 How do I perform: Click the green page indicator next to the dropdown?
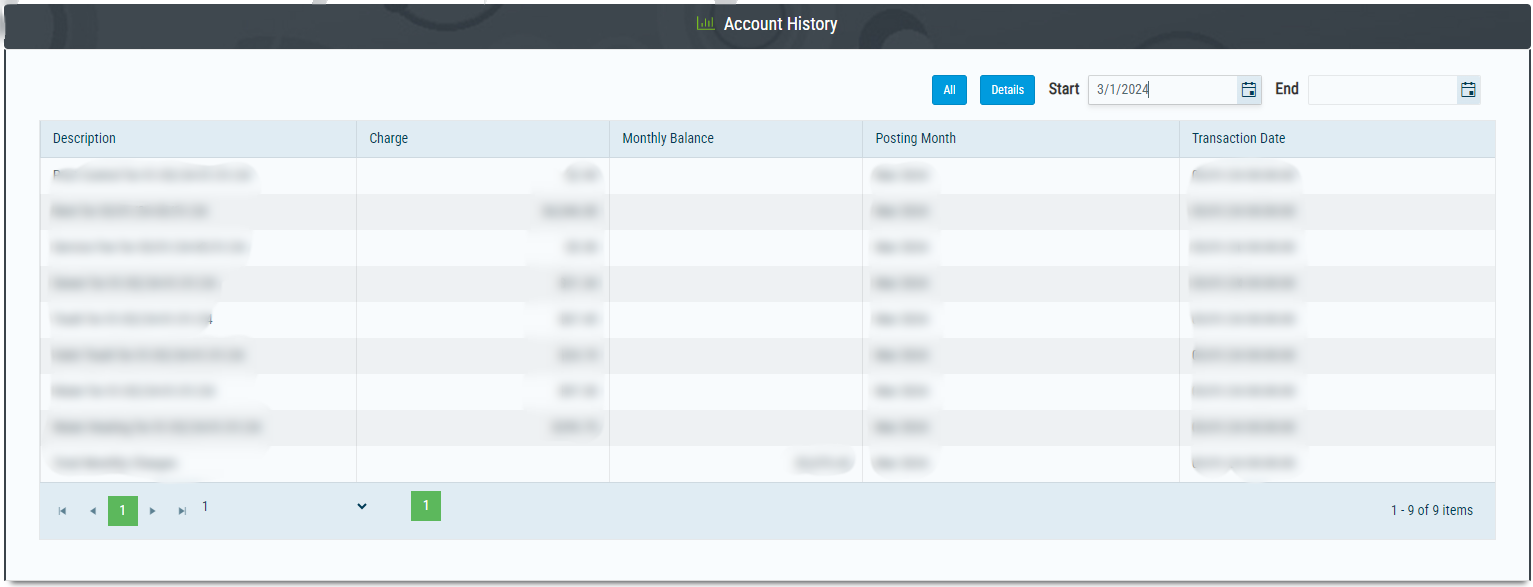click(426, 506)
